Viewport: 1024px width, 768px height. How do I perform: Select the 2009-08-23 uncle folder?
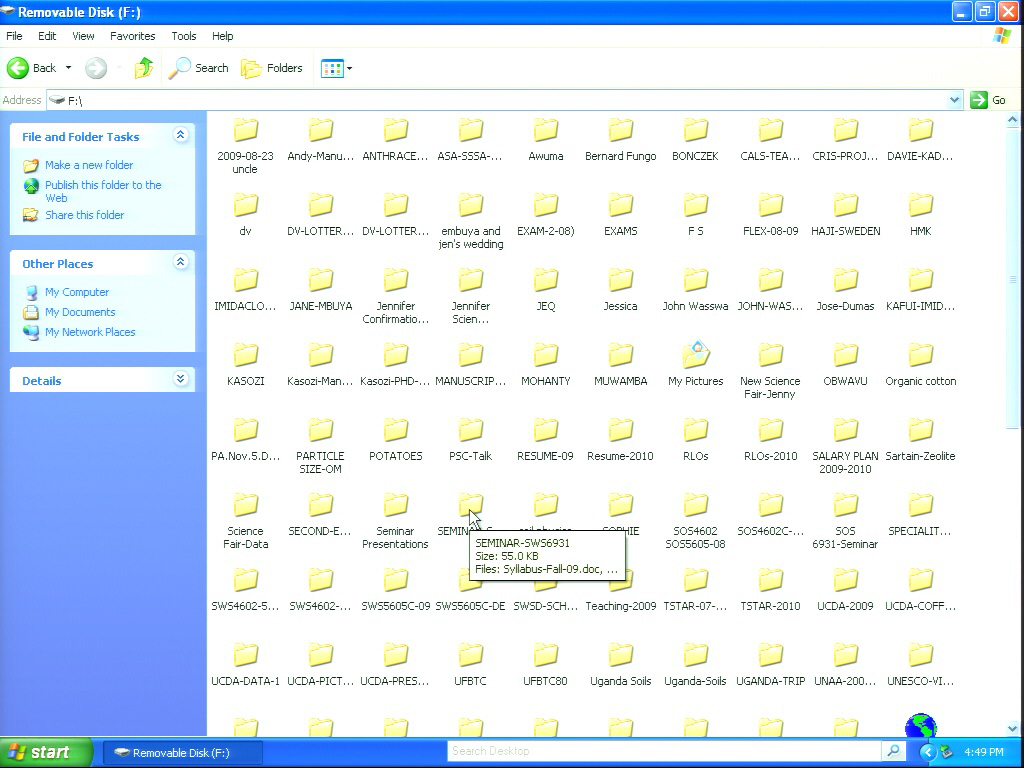coord(246,146)
